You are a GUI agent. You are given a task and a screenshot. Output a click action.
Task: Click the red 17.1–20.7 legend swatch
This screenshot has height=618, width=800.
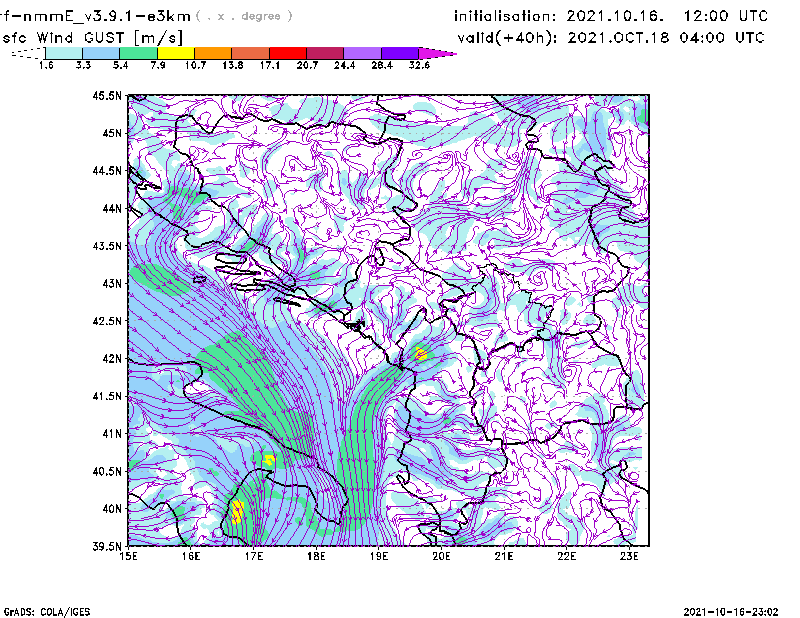pos(288,53)
